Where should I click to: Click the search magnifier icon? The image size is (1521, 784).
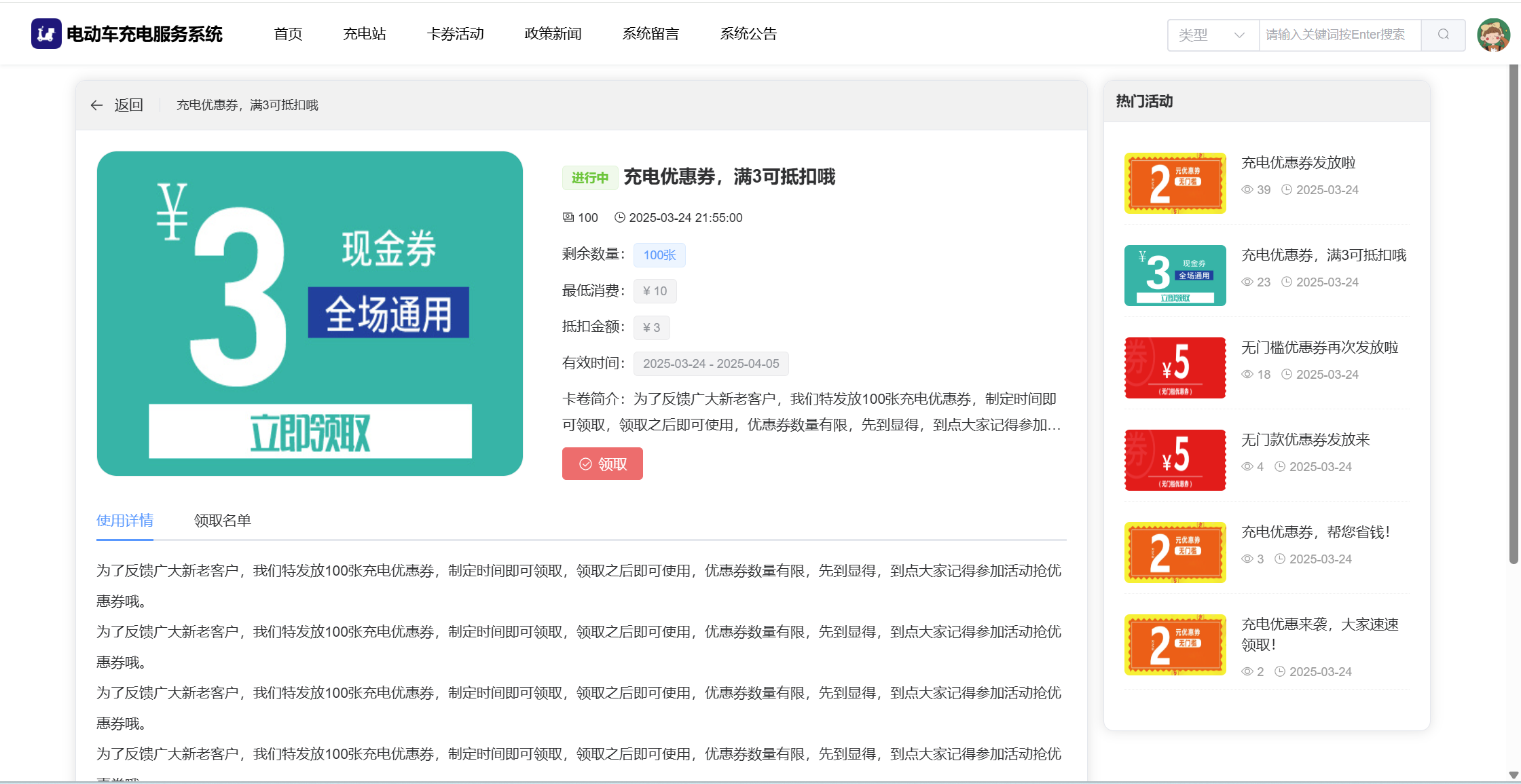click(x=1443, y=35)
